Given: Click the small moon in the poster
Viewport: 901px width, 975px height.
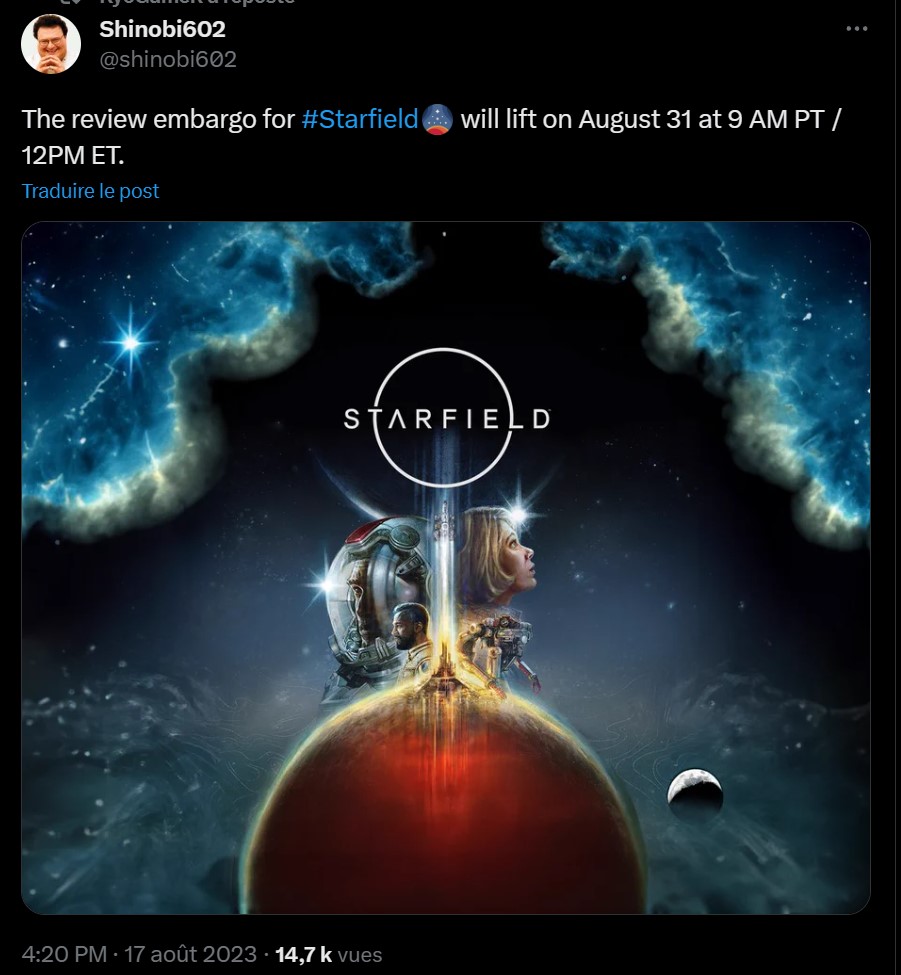Looking at the screenshot, I should (x=695, y=791).
